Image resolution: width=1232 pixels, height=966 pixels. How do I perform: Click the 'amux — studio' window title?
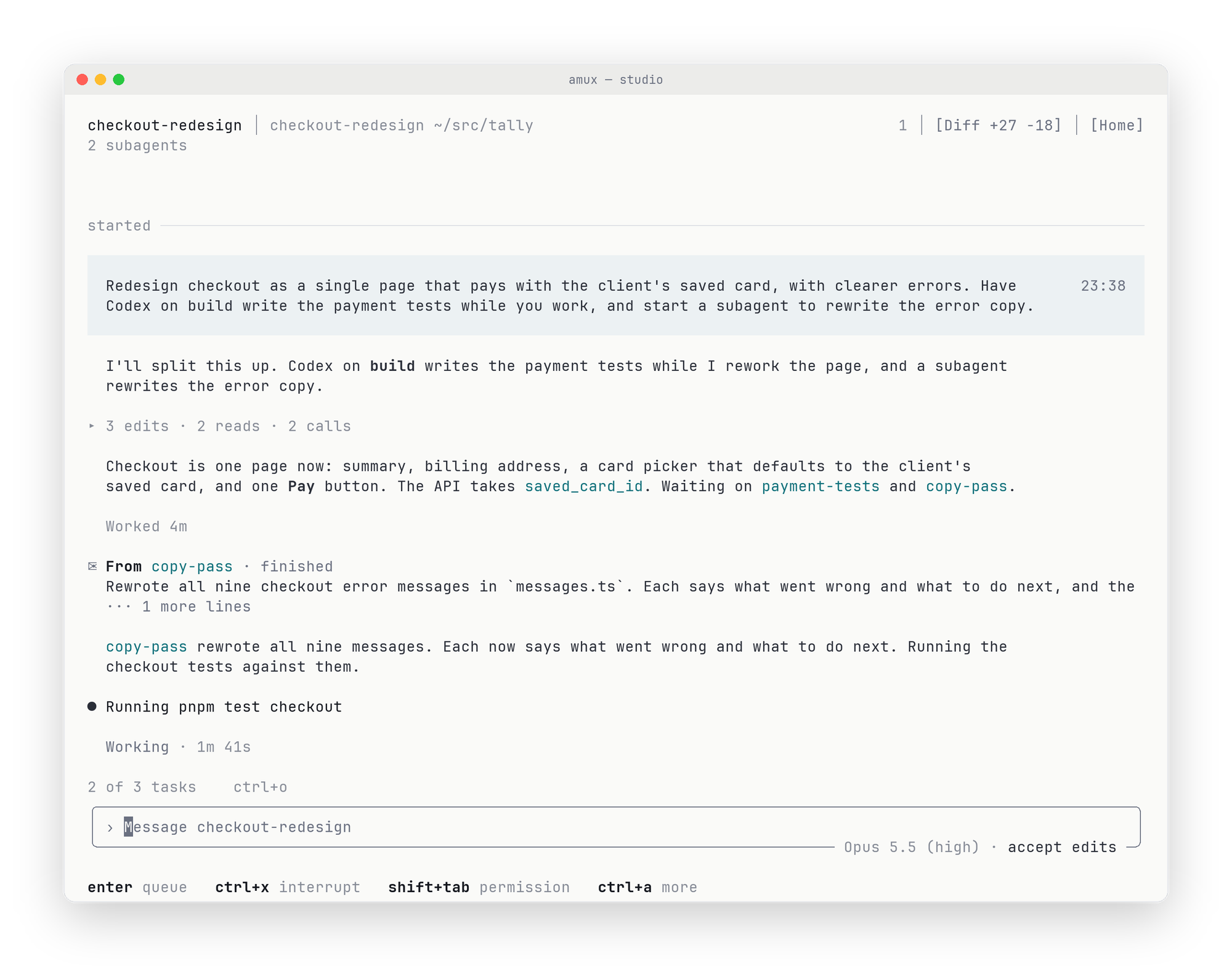point(616,79)
